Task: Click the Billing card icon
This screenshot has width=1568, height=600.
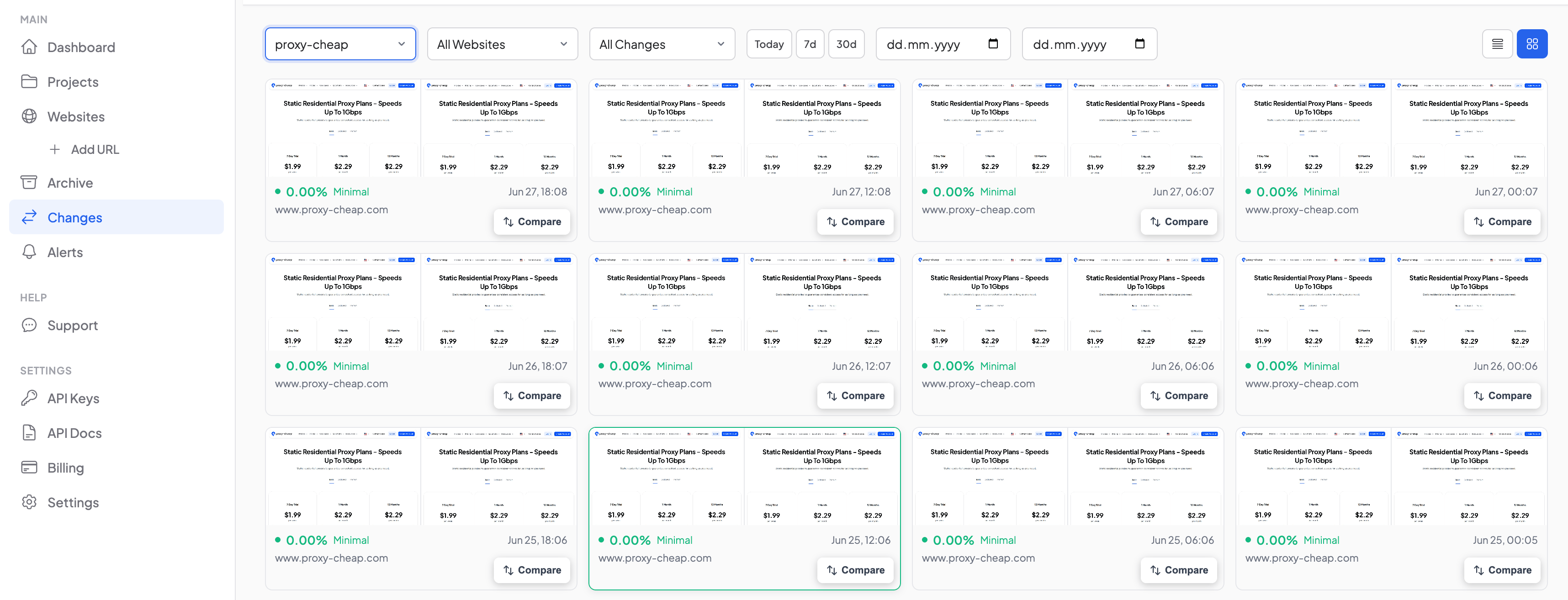Action: (x=29, y=467)
